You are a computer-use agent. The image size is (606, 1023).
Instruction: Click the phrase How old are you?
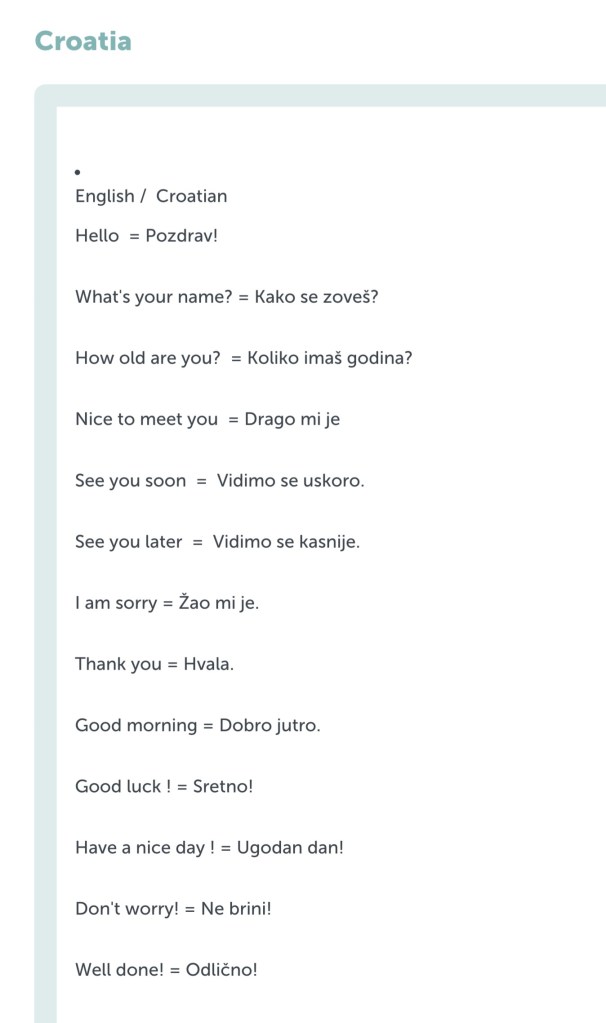pyautogui.click(x=147, y=358)
